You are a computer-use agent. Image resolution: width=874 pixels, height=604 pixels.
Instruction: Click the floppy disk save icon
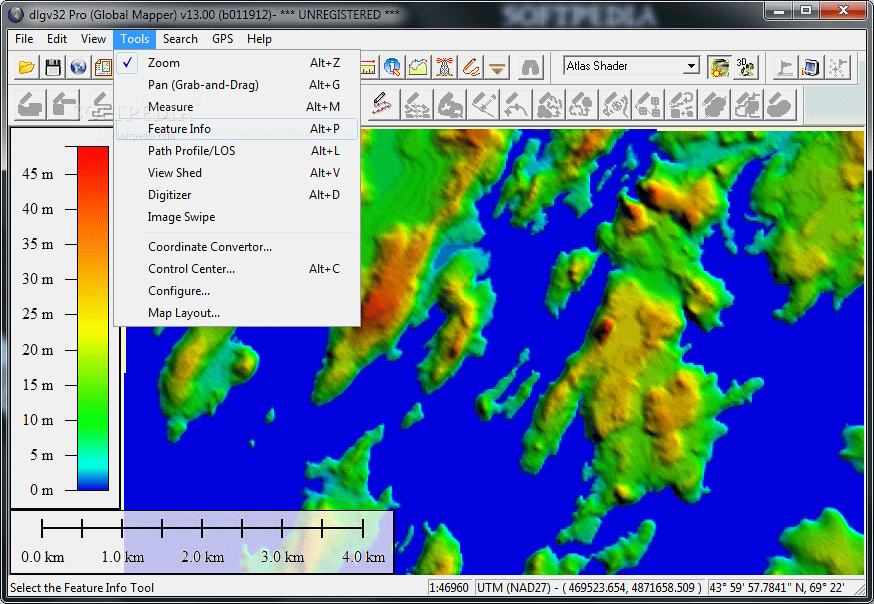click(x=53, y=67)
